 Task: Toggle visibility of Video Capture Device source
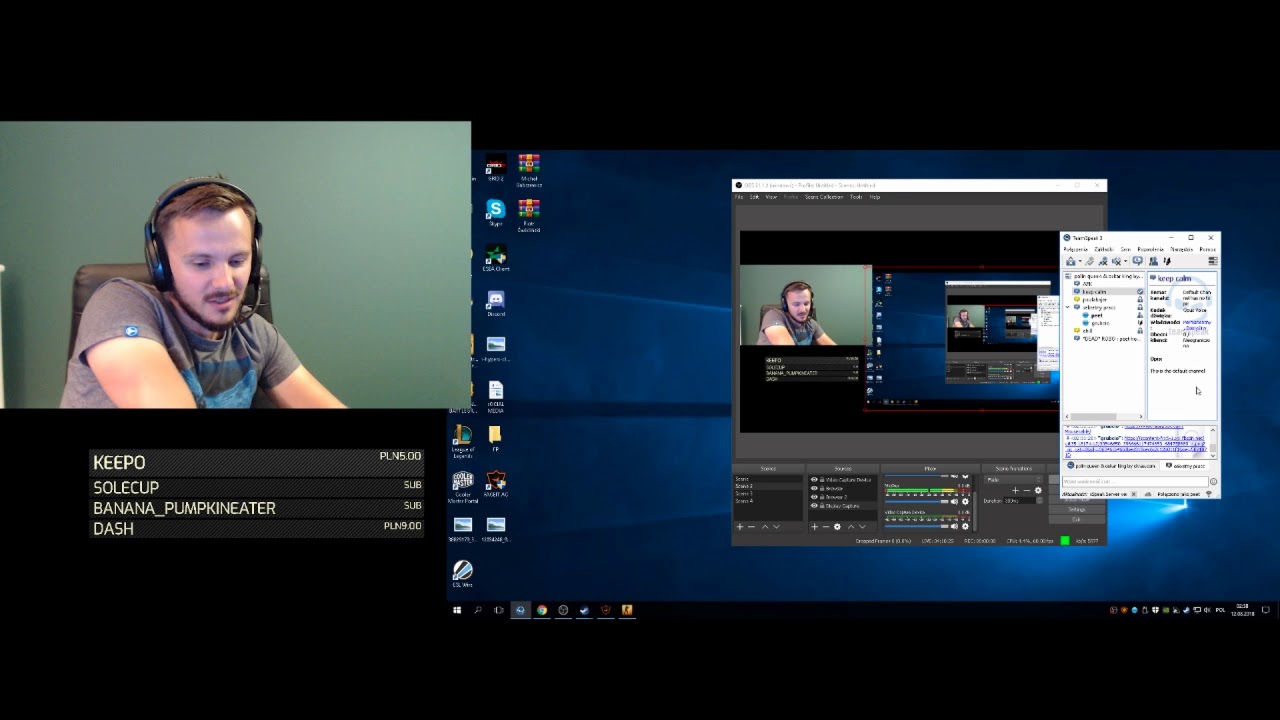pos(814,480)
